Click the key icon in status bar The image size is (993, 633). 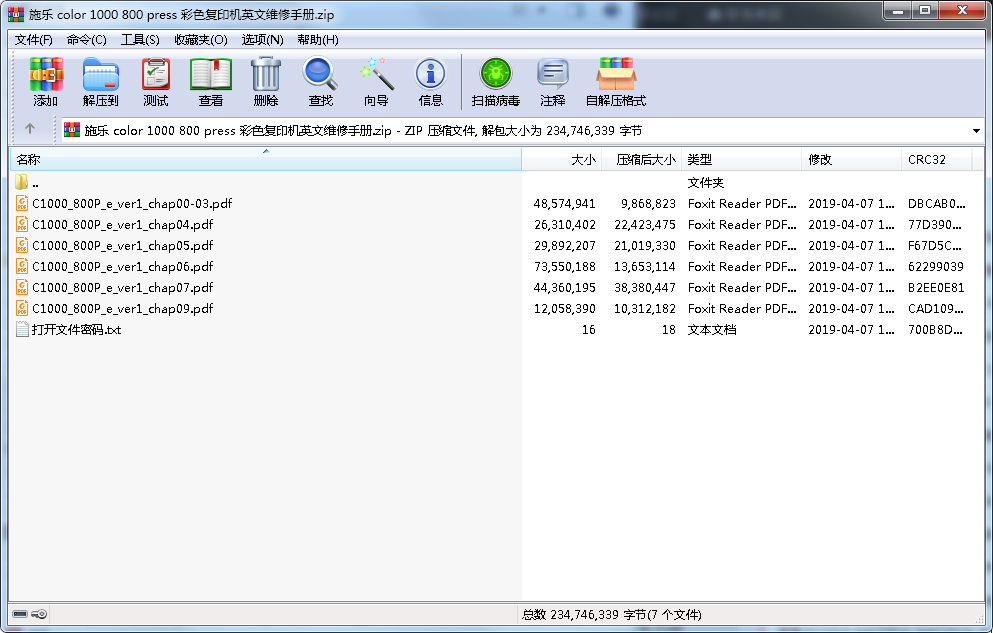pyautogui.click(x=39, y=614)
